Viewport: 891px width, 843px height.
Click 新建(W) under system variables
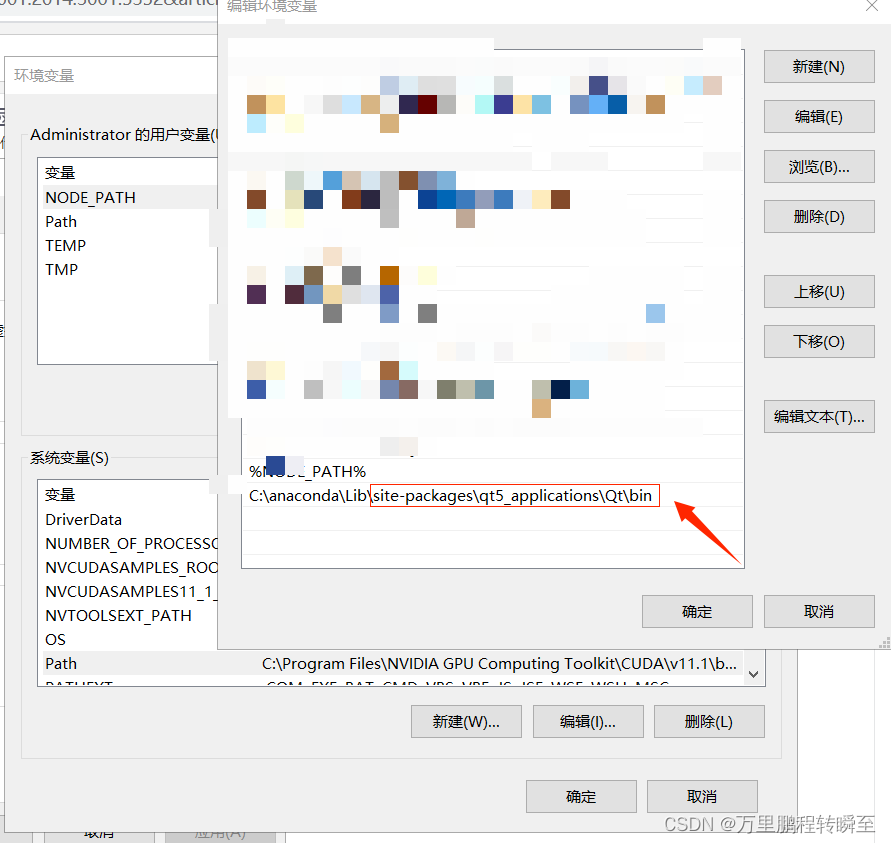coord(466,721)
